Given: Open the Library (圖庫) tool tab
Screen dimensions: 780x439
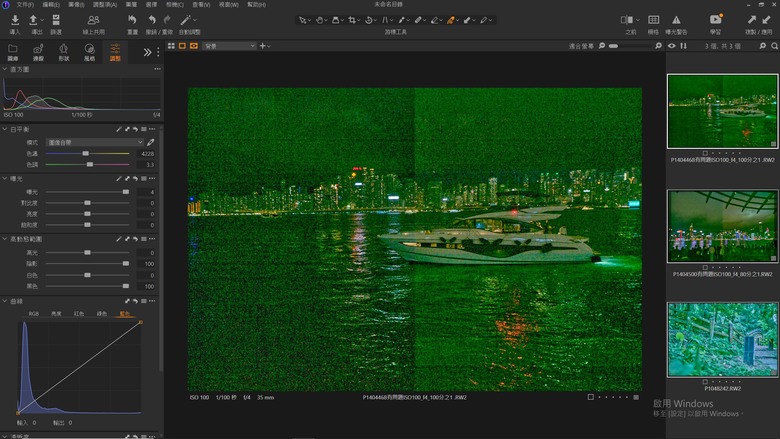Looking at the screenshot, I should 12,52.
